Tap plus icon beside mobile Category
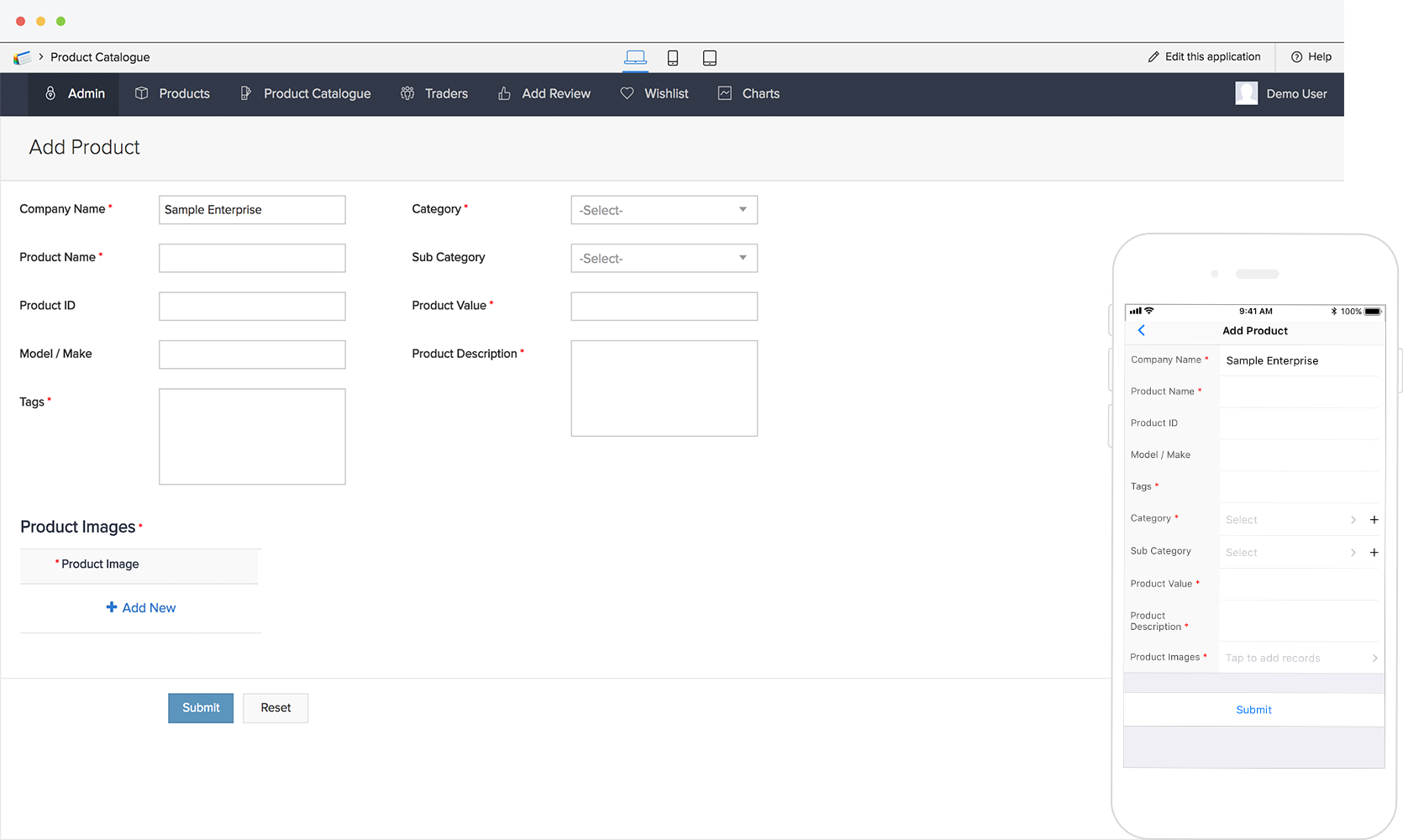Viewport: 1403px width, 840px height. (x=1374, y=520)
